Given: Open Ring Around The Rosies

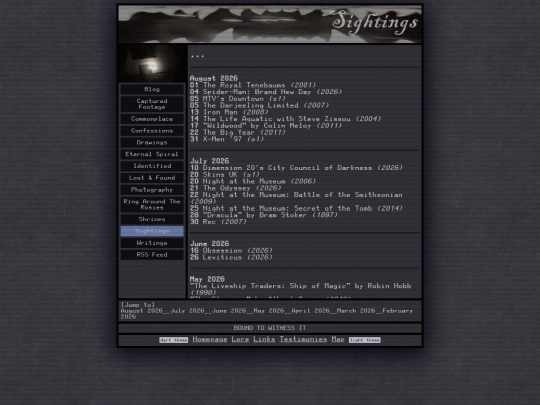Looking at the screenshot, I should pyautogui.click(x=152, y=205).
